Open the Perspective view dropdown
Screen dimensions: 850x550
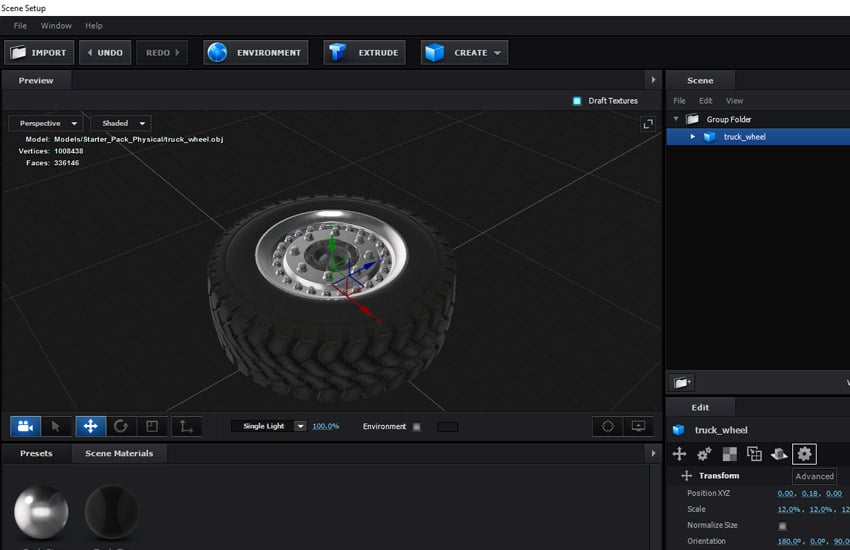(44, 123)
